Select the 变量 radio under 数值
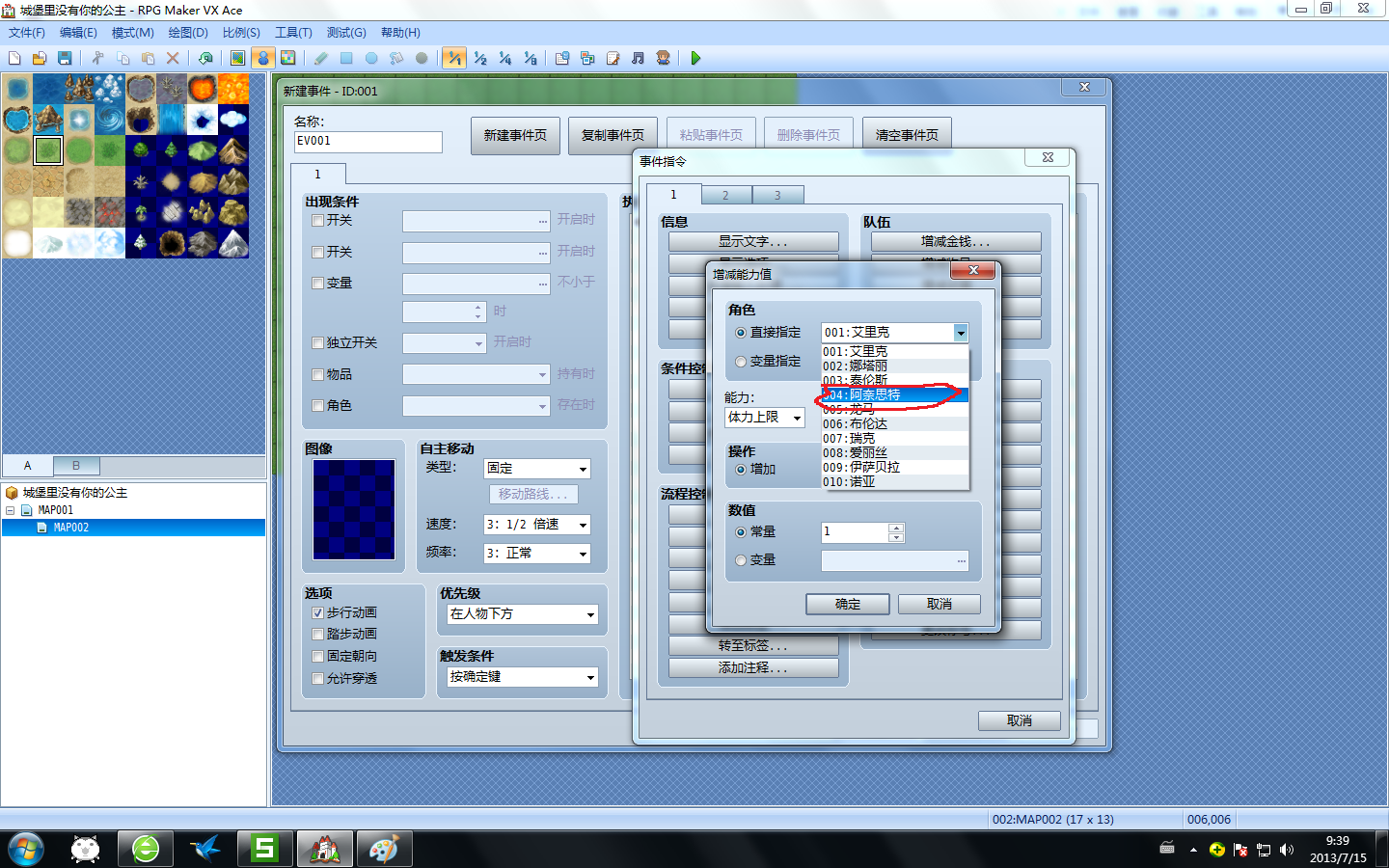Screen dimensions: 1389x868 [x=741, y=560]
